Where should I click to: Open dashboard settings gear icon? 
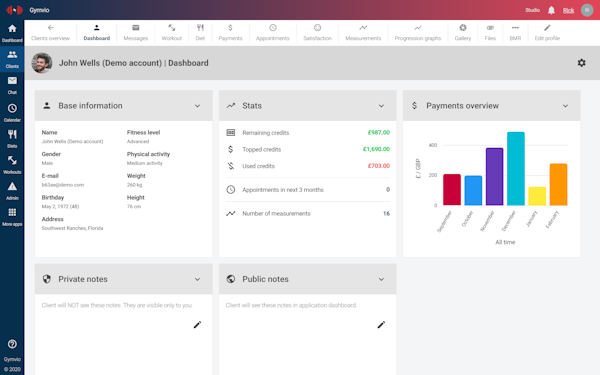[581, 63]
